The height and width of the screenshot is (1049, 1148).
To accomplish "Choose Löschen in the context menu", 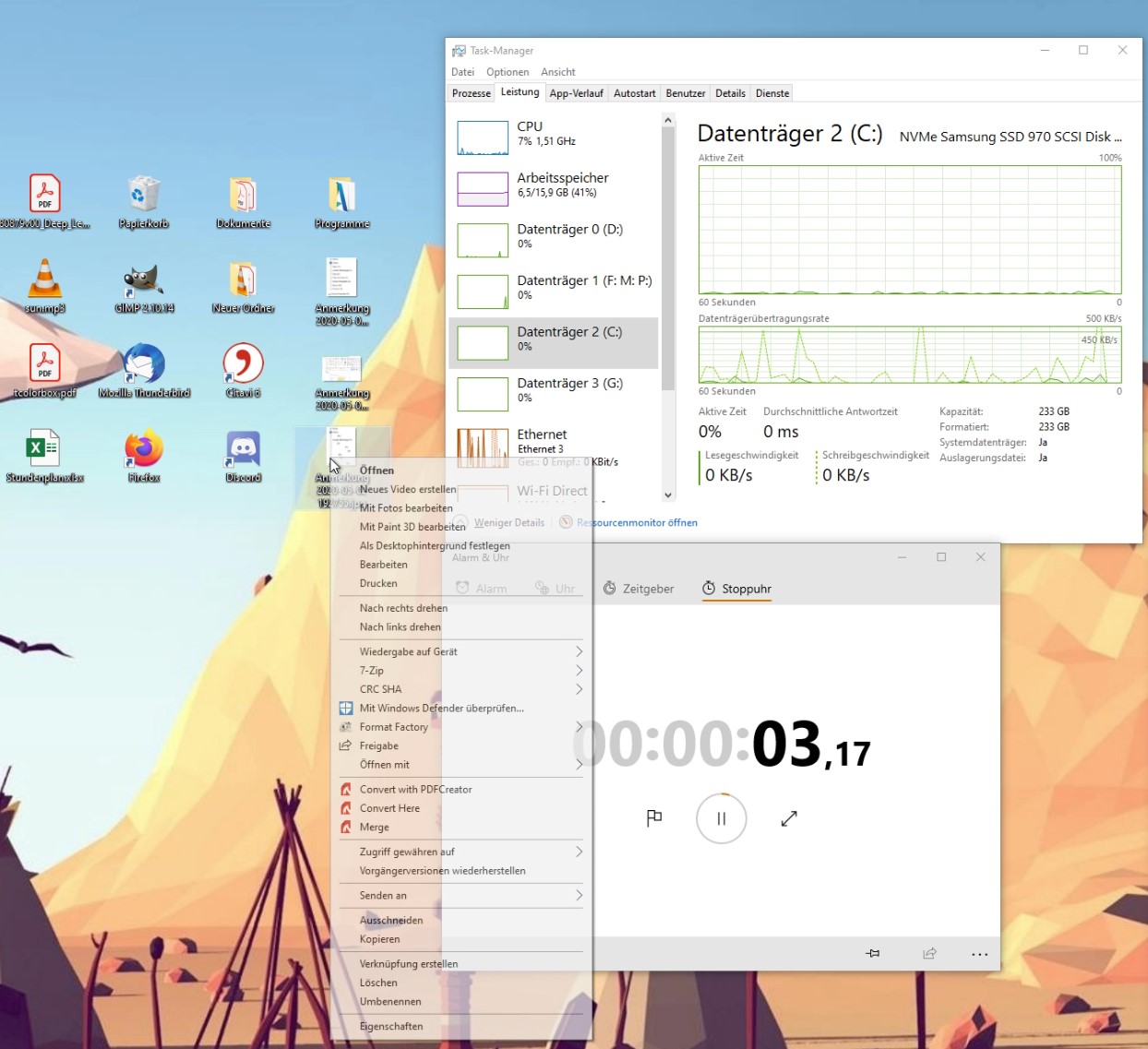I will 461,983.
